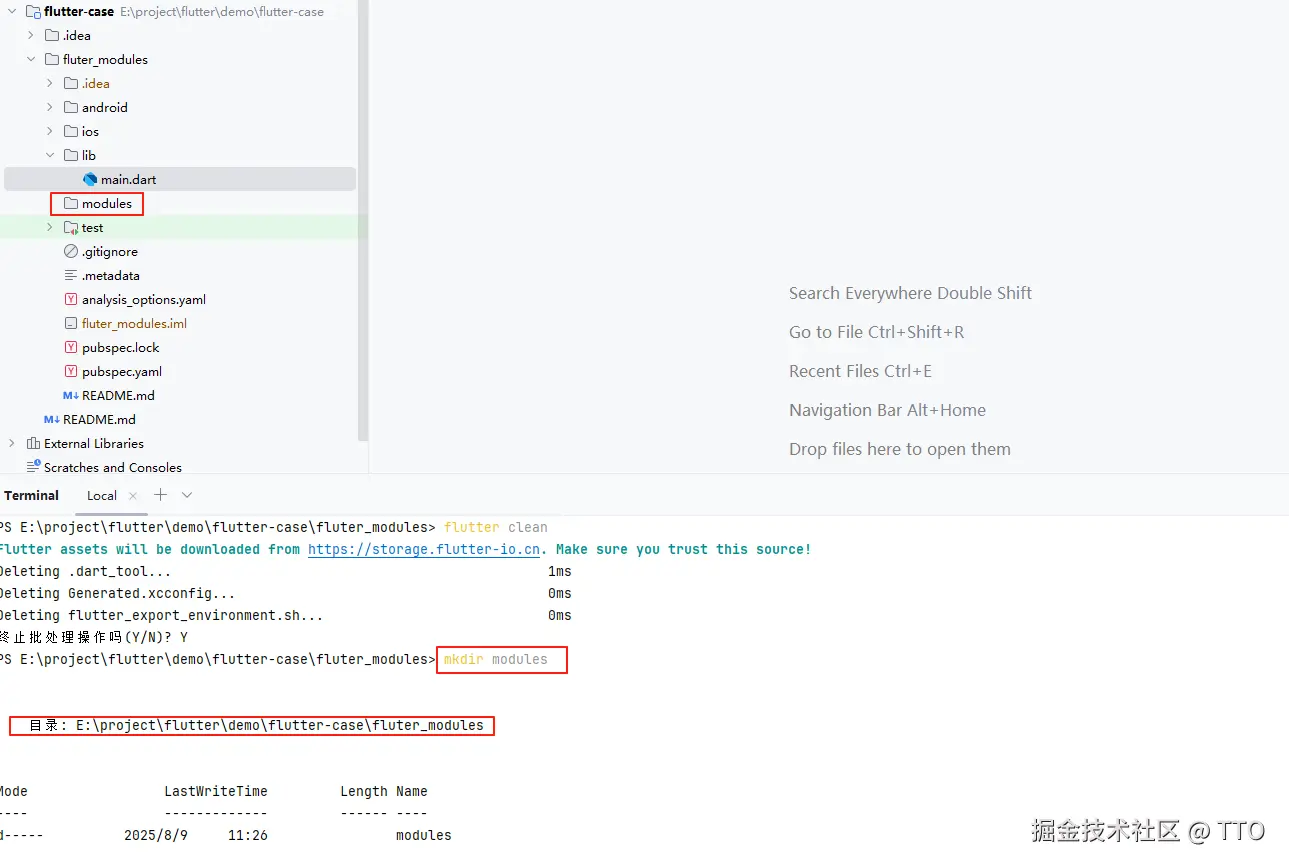Viewport: 1289px width, 868px height.
Task: Click the project tree vertical scrollbar
Action: click(363, 220)
